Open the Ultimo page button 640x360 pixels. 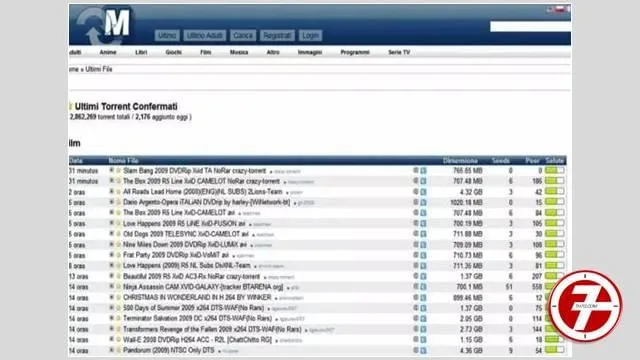[167, 36]
